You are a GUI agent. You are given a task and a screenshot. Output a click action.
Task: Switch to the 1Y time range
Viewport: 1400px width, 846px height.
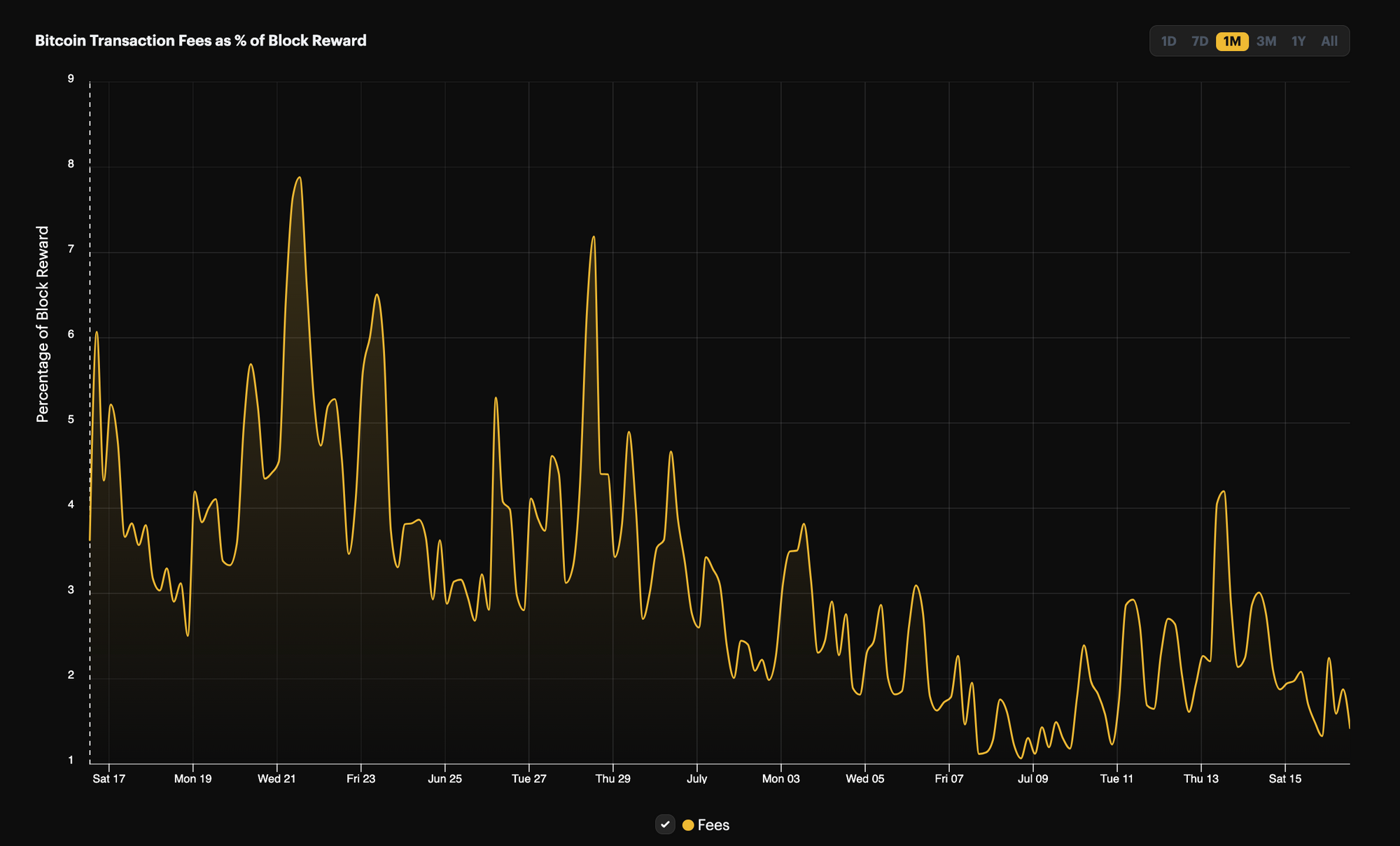pyautogui.click(x=1298, y=41)
